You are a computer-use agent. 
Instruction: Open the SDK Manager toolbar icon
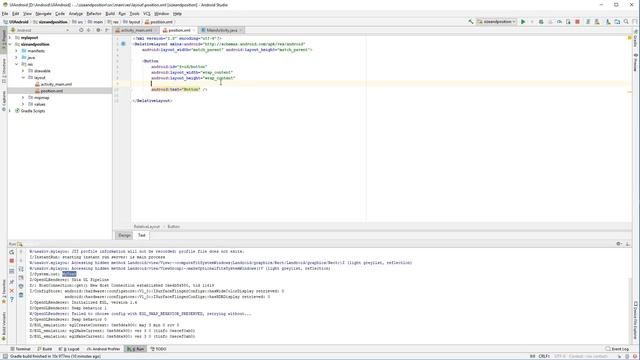click(608, 22)
